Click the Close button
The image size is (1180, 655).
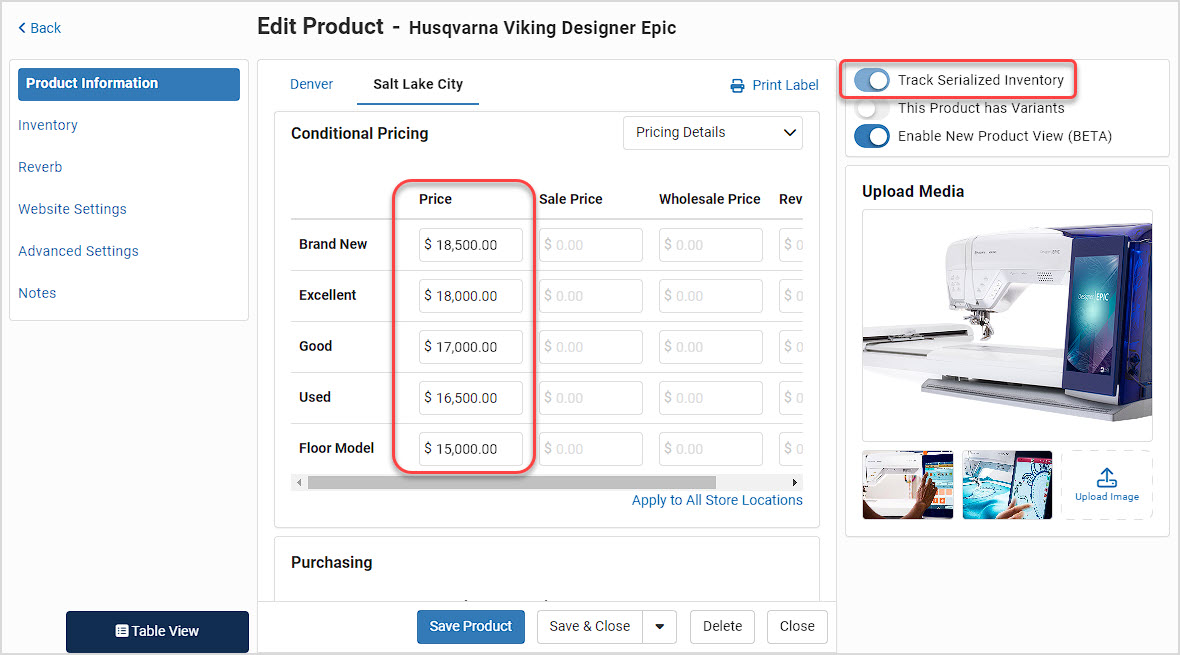(797, 626)
